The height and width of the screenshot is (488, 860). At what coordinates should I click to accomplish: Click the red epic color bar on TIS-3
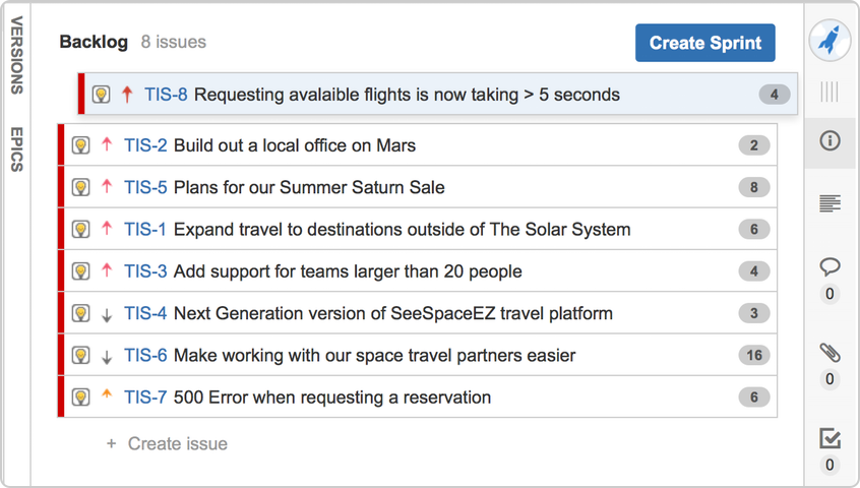(x=61, y=271)
